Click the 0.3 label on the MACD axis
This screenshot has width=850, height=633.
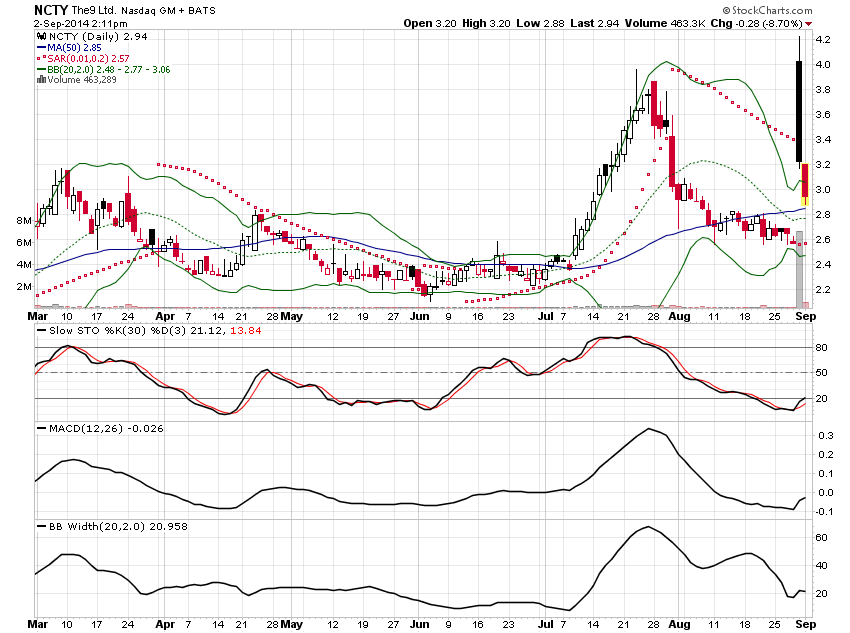pyautogui.click(x=826, y=436)
